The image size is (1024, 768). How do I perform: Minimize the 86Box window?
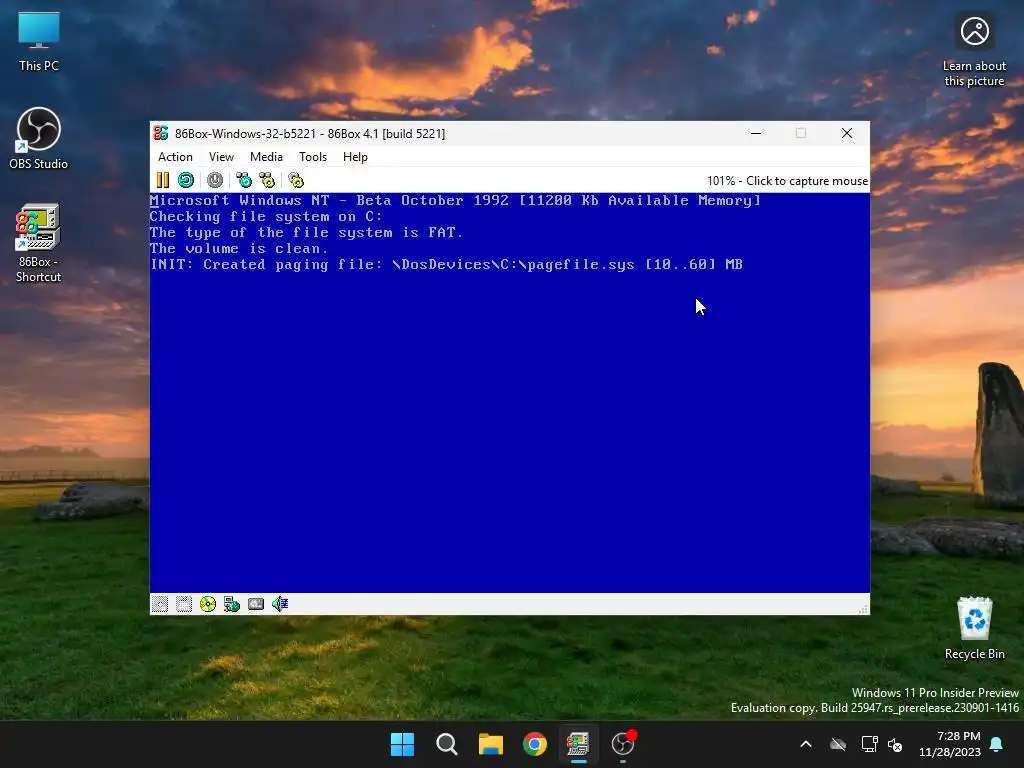point(756,133)
